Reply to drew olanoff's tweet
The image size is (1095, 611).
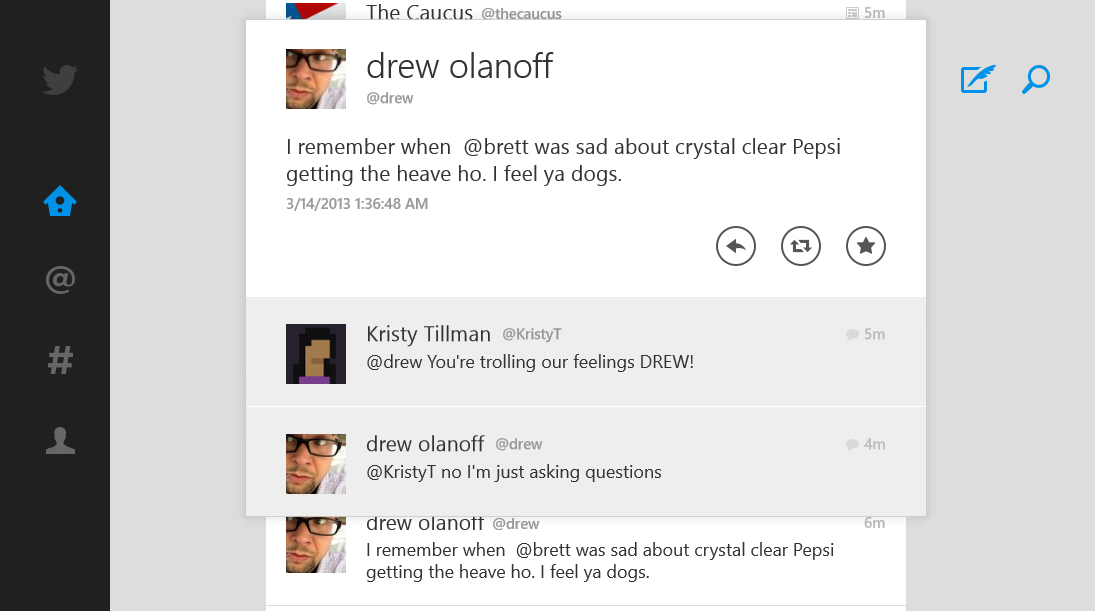[x=736, y=246]
